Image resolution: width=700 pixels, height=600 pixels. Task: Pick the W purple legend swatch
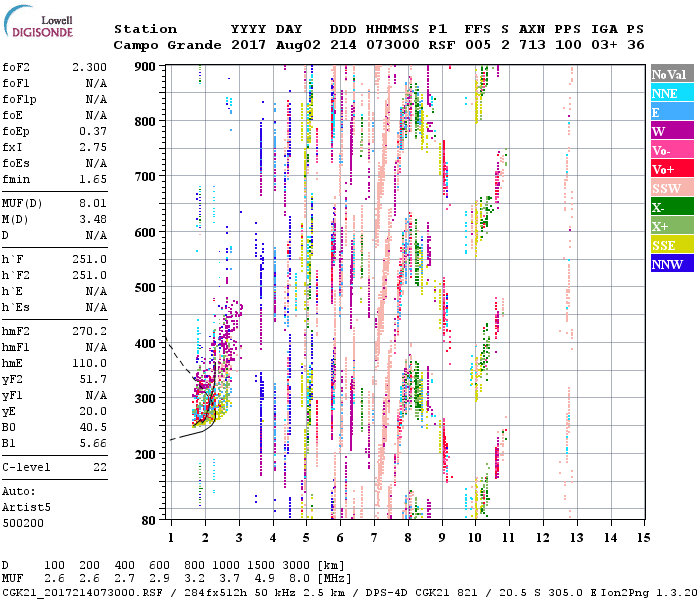pos(672,131)
